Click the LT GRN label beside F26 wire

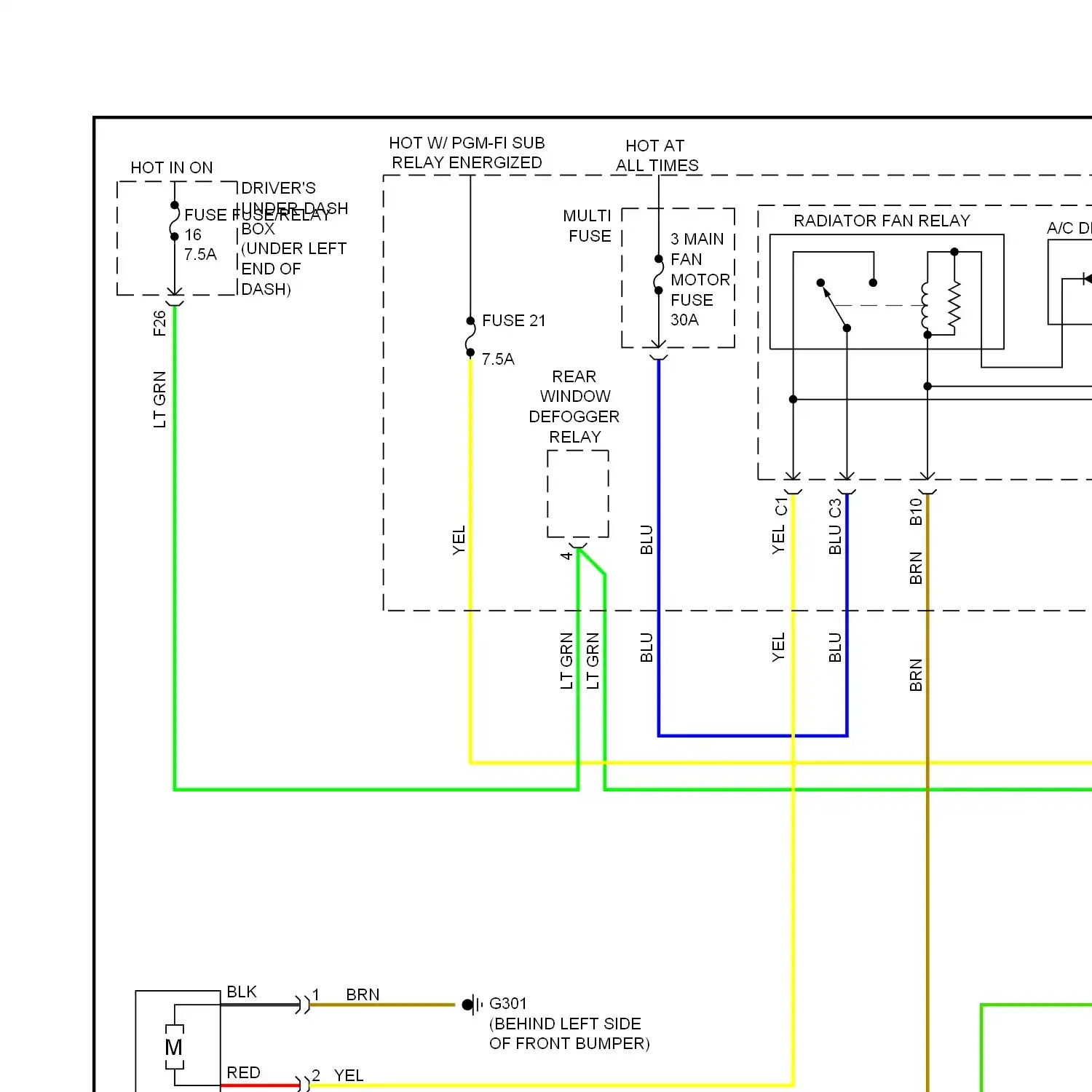click(160, 399)
